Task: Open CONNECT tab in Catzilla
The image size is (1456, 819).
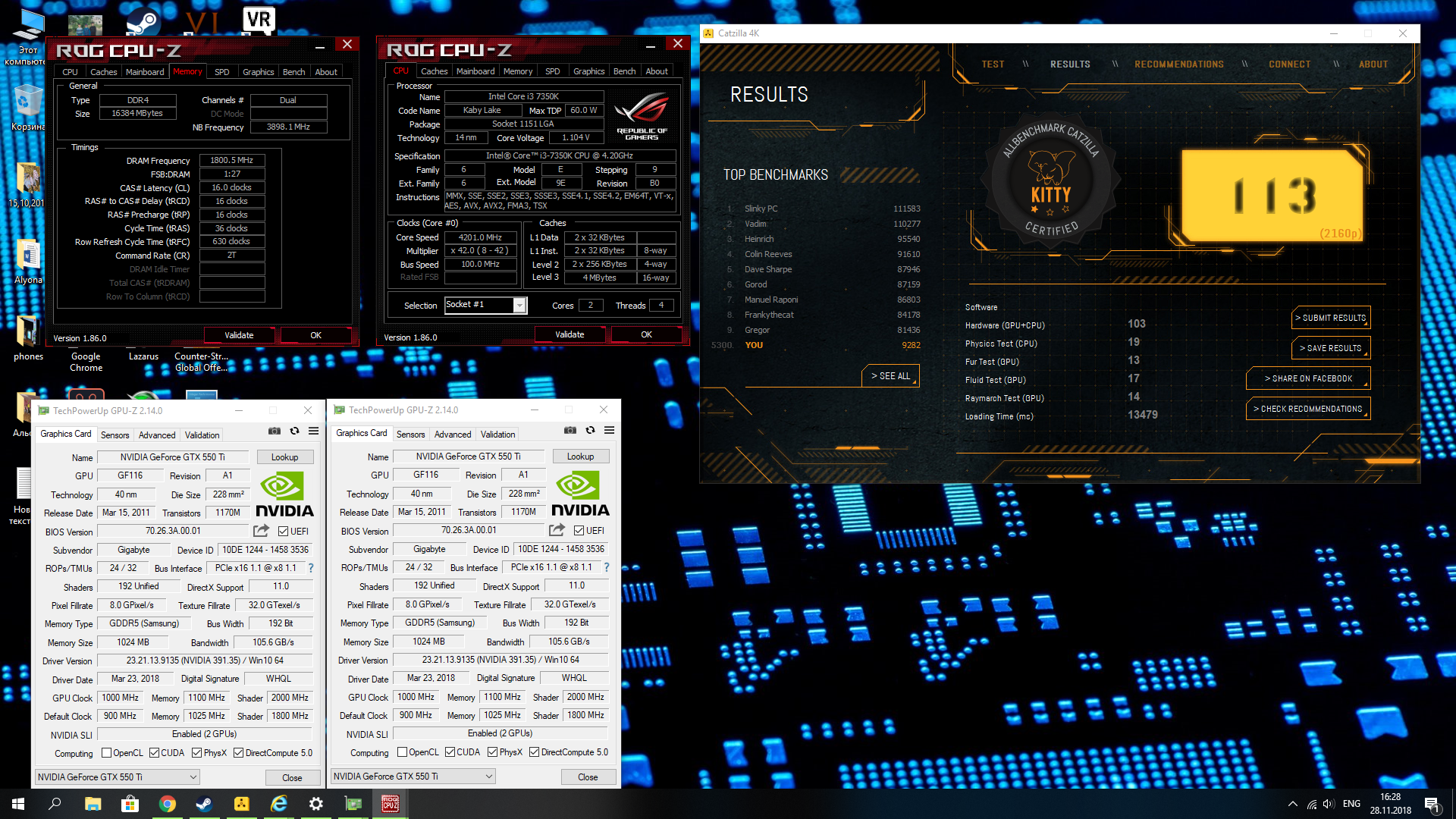Action: tap(1290, 64)
